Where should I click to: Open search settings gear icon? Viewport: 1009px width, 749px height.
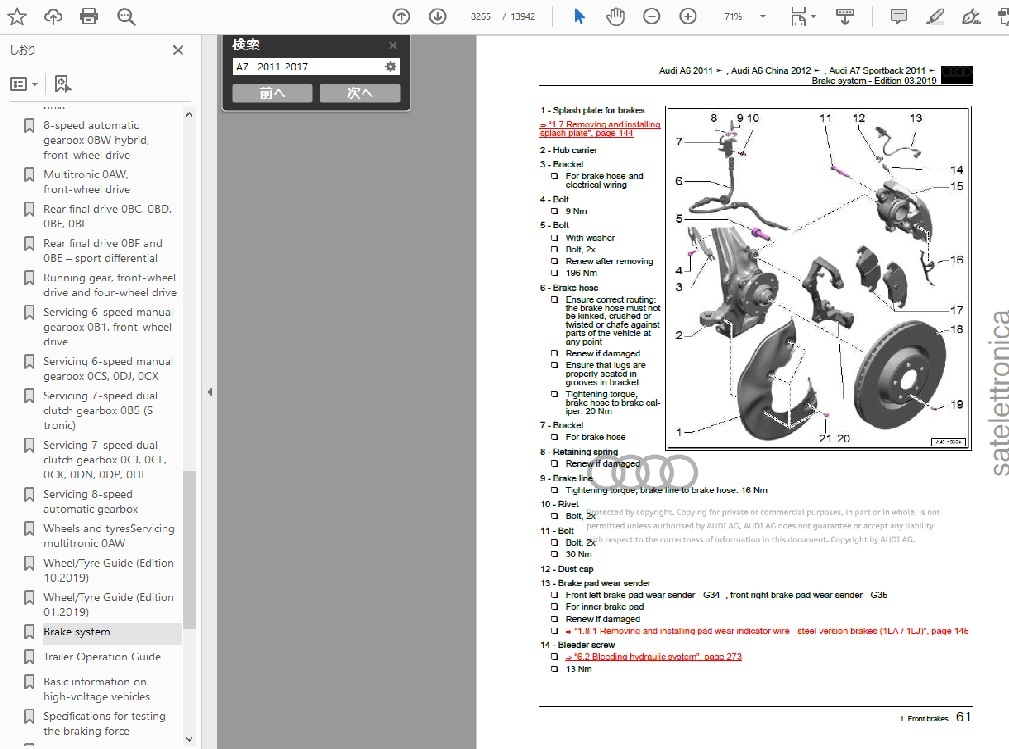click(x=391, y=66)
